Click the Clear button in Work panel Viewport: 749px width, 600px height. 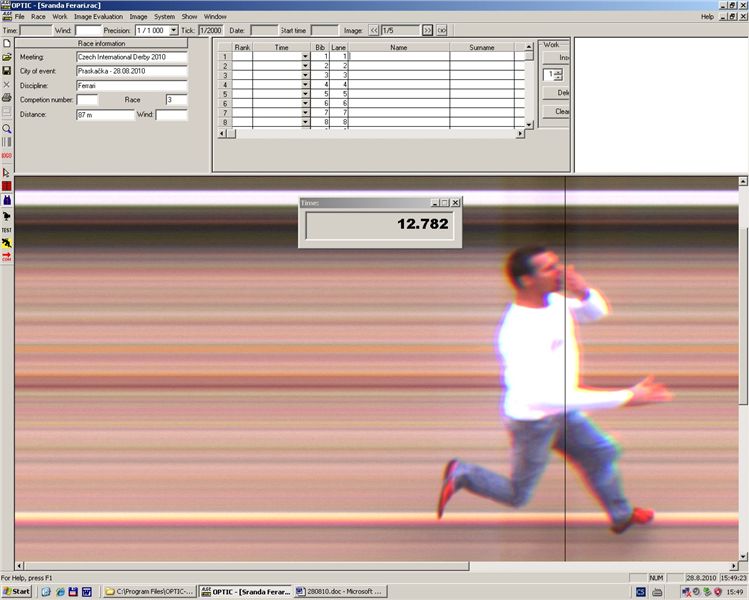tap(556, 111)
